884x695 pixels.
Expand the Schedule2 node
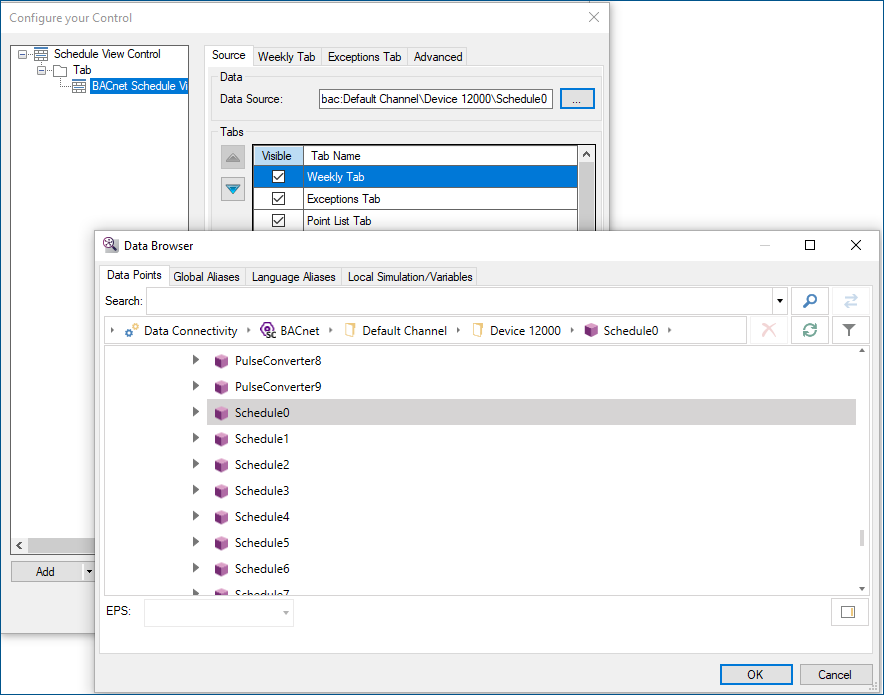coord(196,463)
